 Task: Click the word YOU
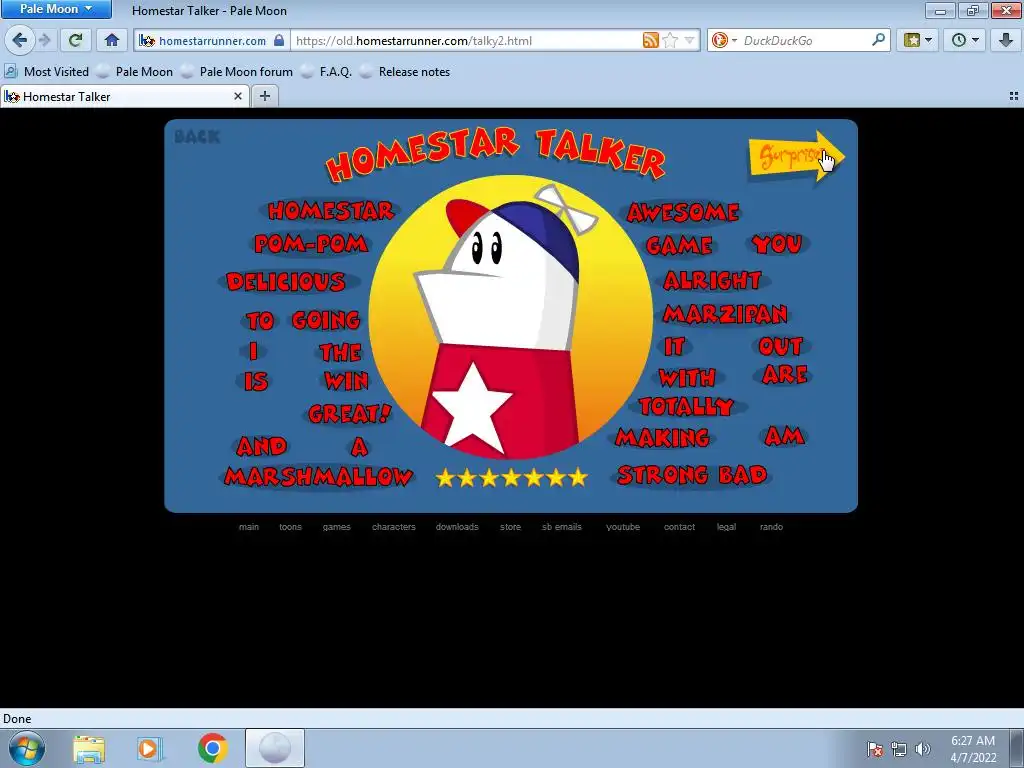click(x=777, y=244)
